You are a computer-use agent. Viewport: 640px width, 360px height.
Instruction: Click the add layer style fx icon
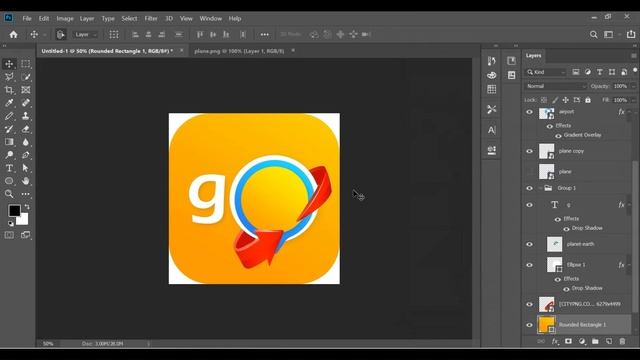point(555,341)
